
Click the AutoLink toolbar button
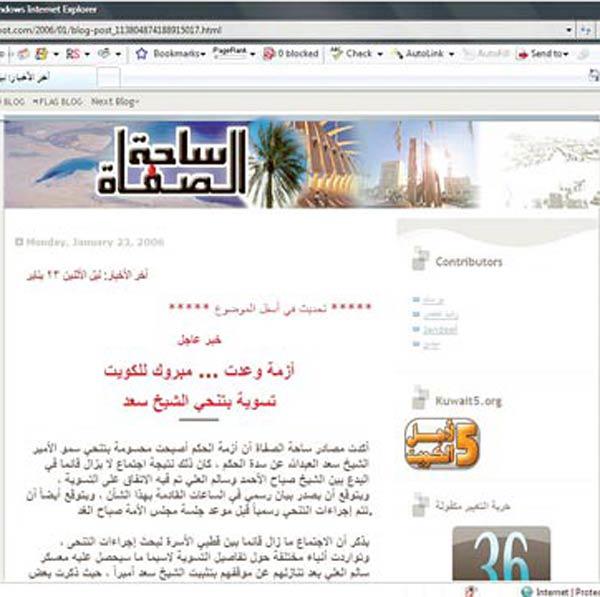click(x=418, y=53)
